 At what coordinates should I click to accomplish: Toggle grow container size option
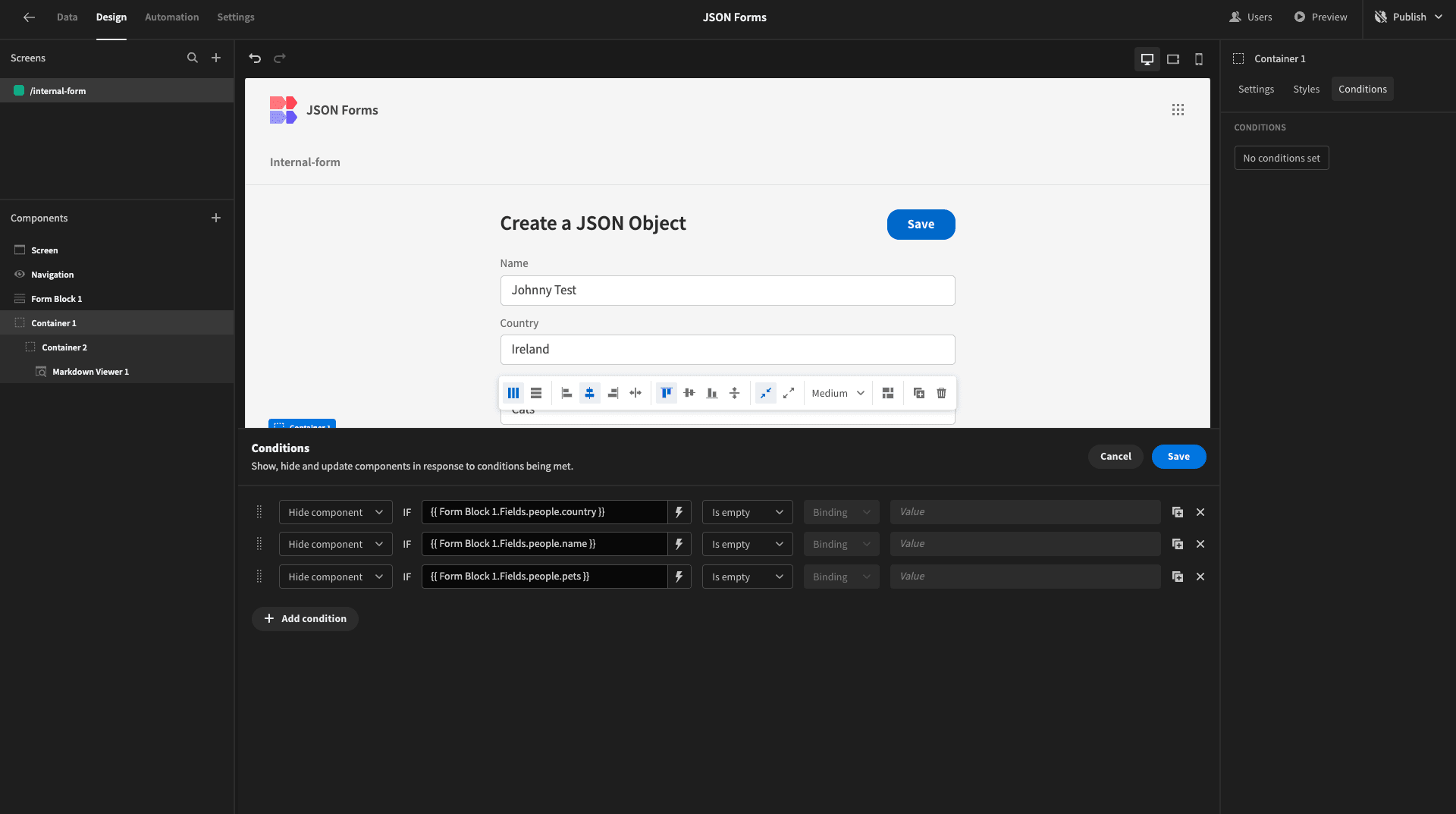(789, 393)
